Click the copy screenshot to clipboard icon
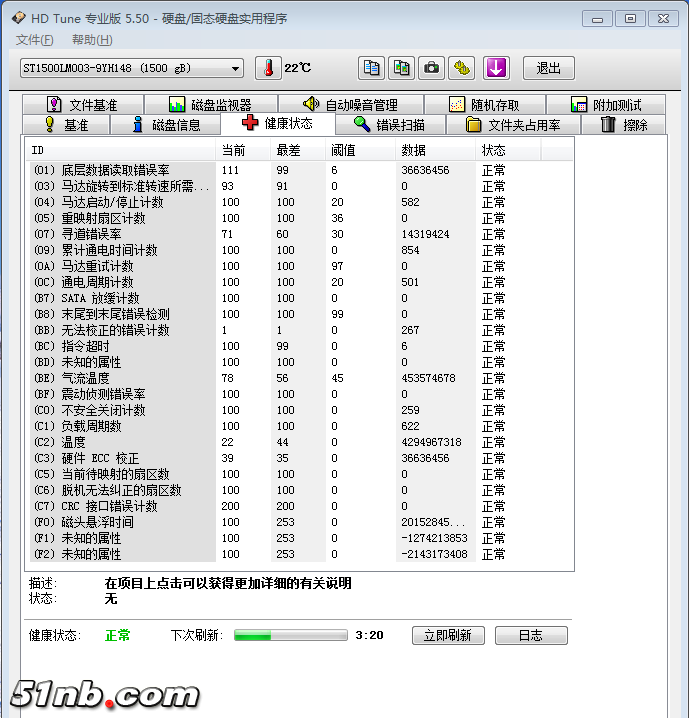Viewport: 689px width, 718px height. [x=401, y=68]
